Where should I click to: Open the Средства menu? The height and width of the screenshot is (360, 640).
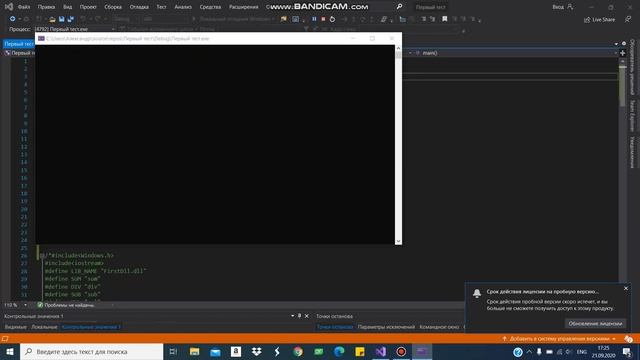pyautogui.click(x=210, y=7)
